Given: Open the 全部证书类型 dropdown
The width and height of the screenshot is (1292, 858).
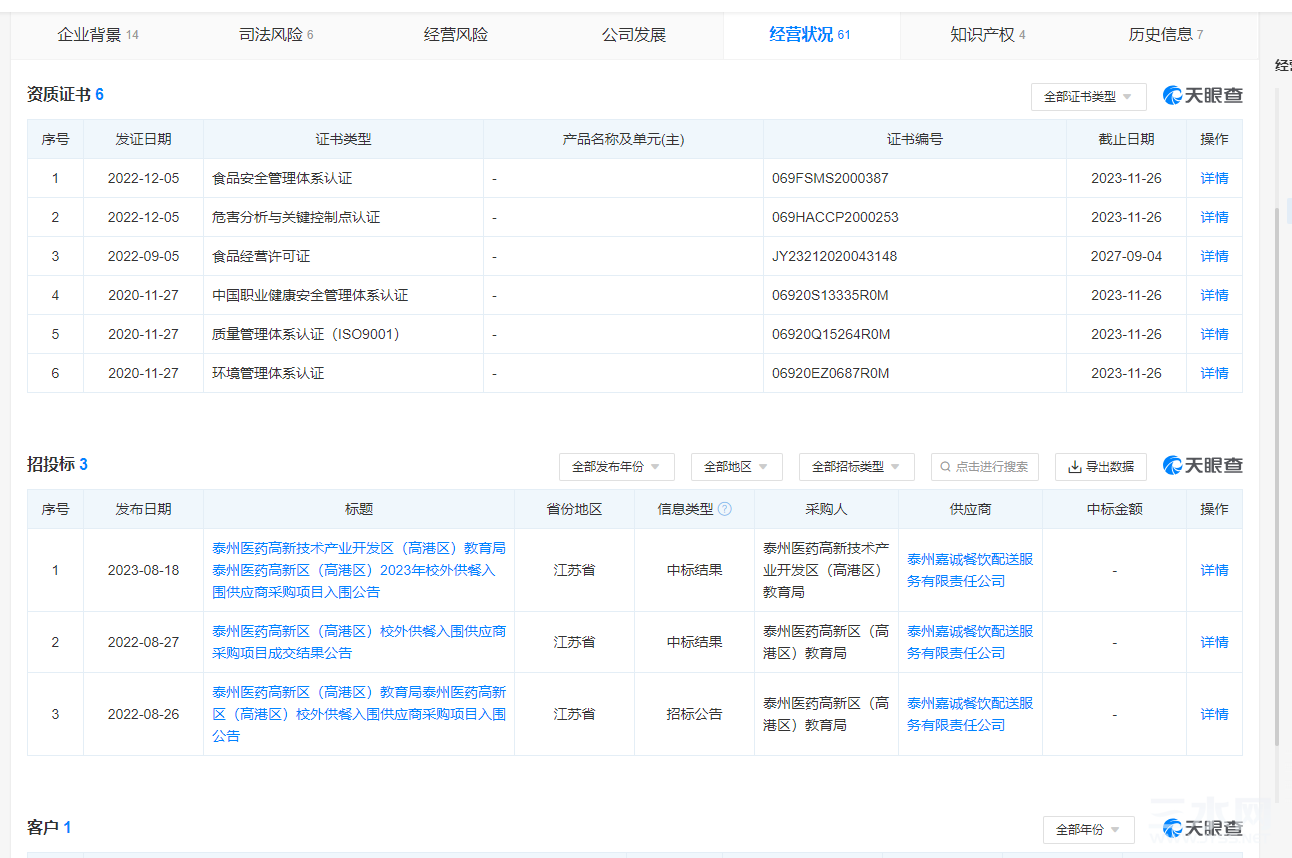Looking at the screenshot, I should pos(1088,97).
